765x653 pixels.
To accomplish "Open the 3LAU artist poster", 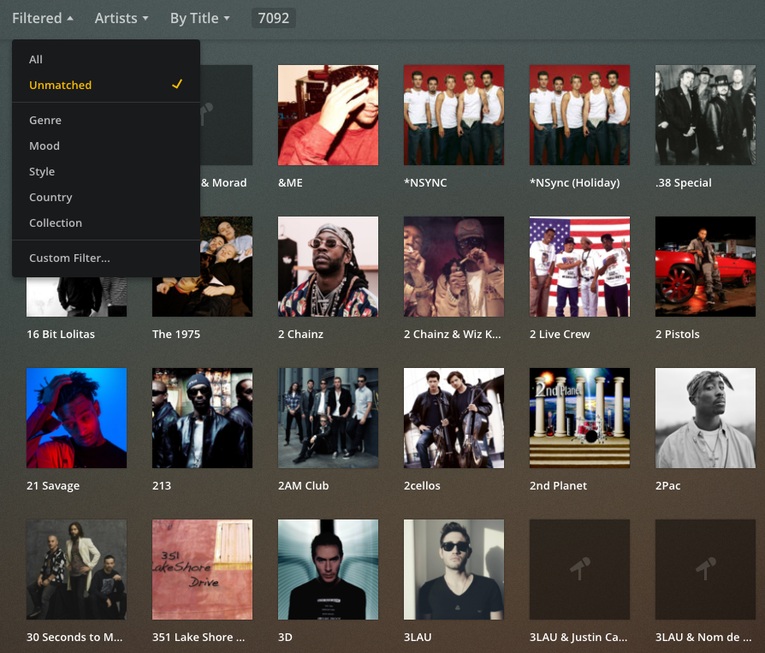I will click(x=454, y=570).
